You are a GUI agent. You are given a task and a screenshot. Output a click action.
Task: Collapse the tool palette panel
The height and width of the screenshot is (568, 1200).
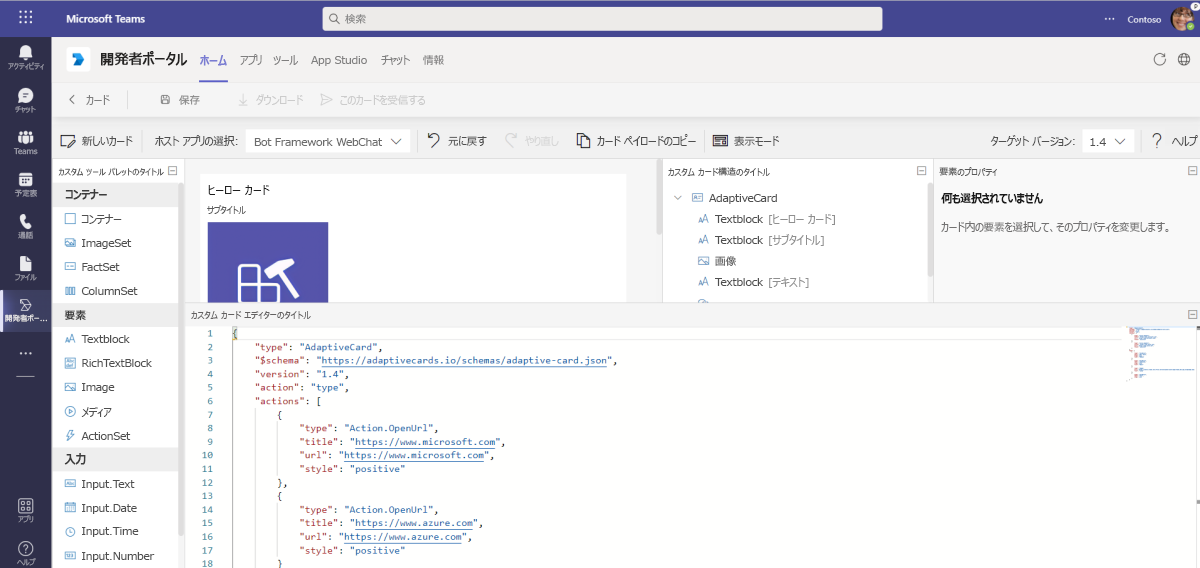coord(172,171)
